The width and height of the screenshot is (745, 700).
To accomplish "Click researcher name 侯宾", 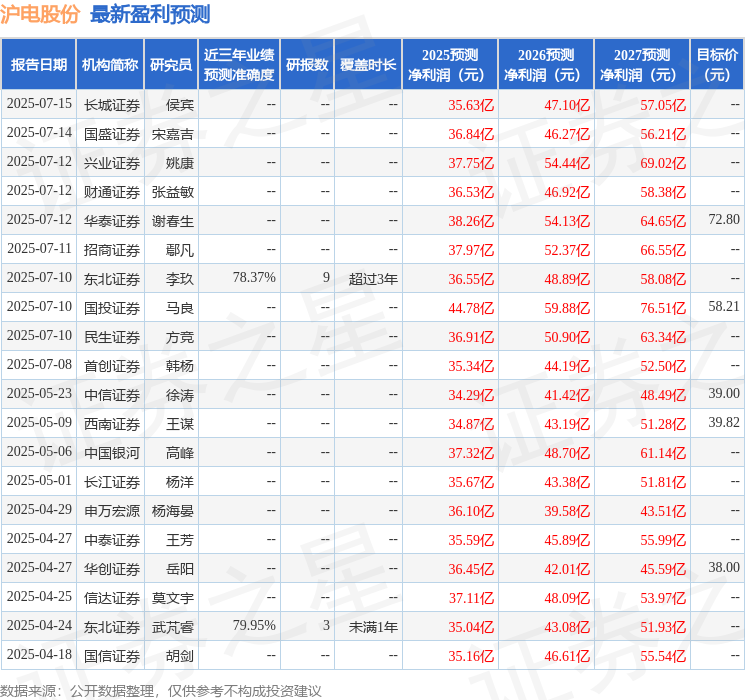I will (180, 105).
